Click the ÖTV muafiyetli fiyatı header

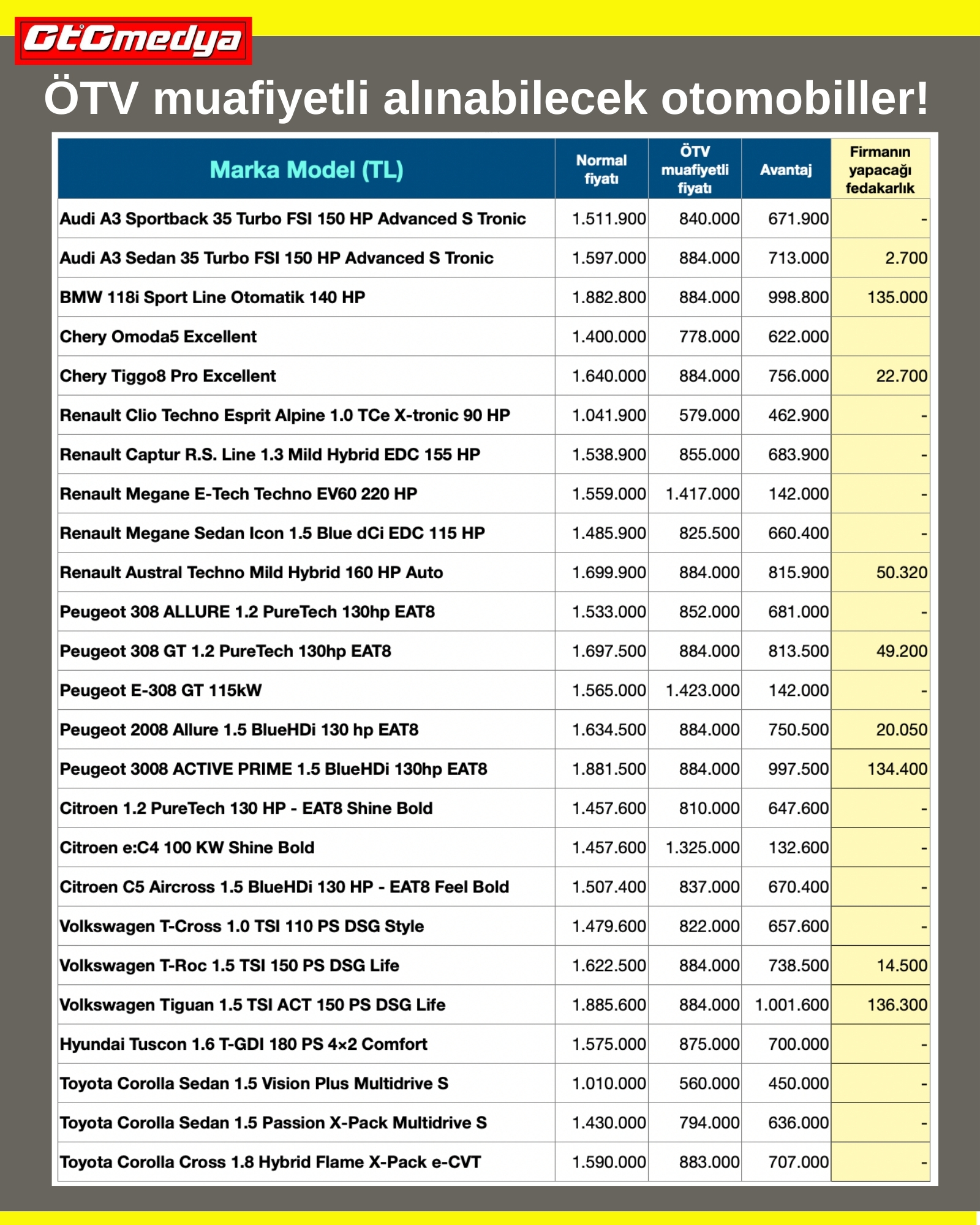(695, 170)
